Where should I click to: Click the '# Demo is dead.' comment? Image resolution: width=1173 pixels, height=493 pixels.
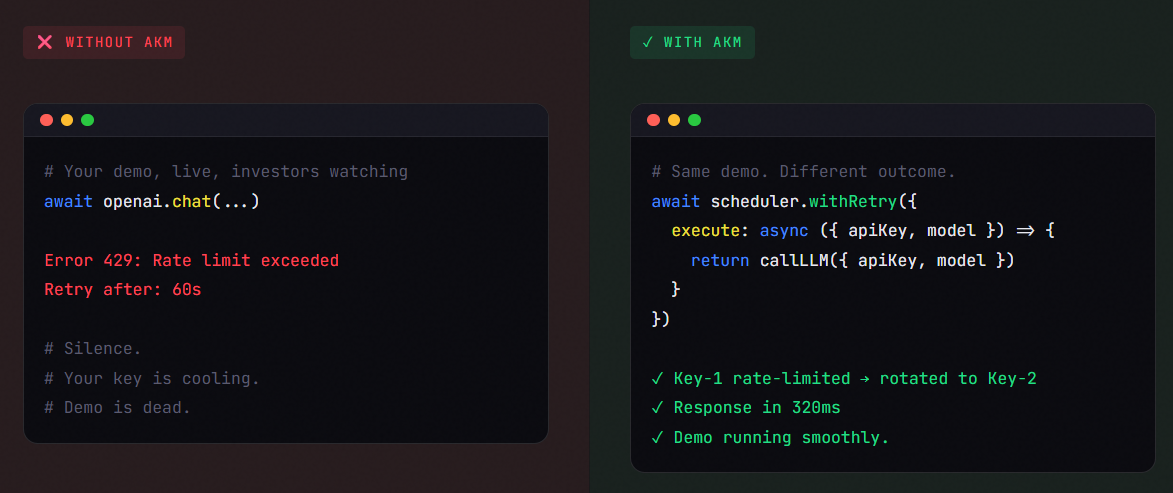117,408
